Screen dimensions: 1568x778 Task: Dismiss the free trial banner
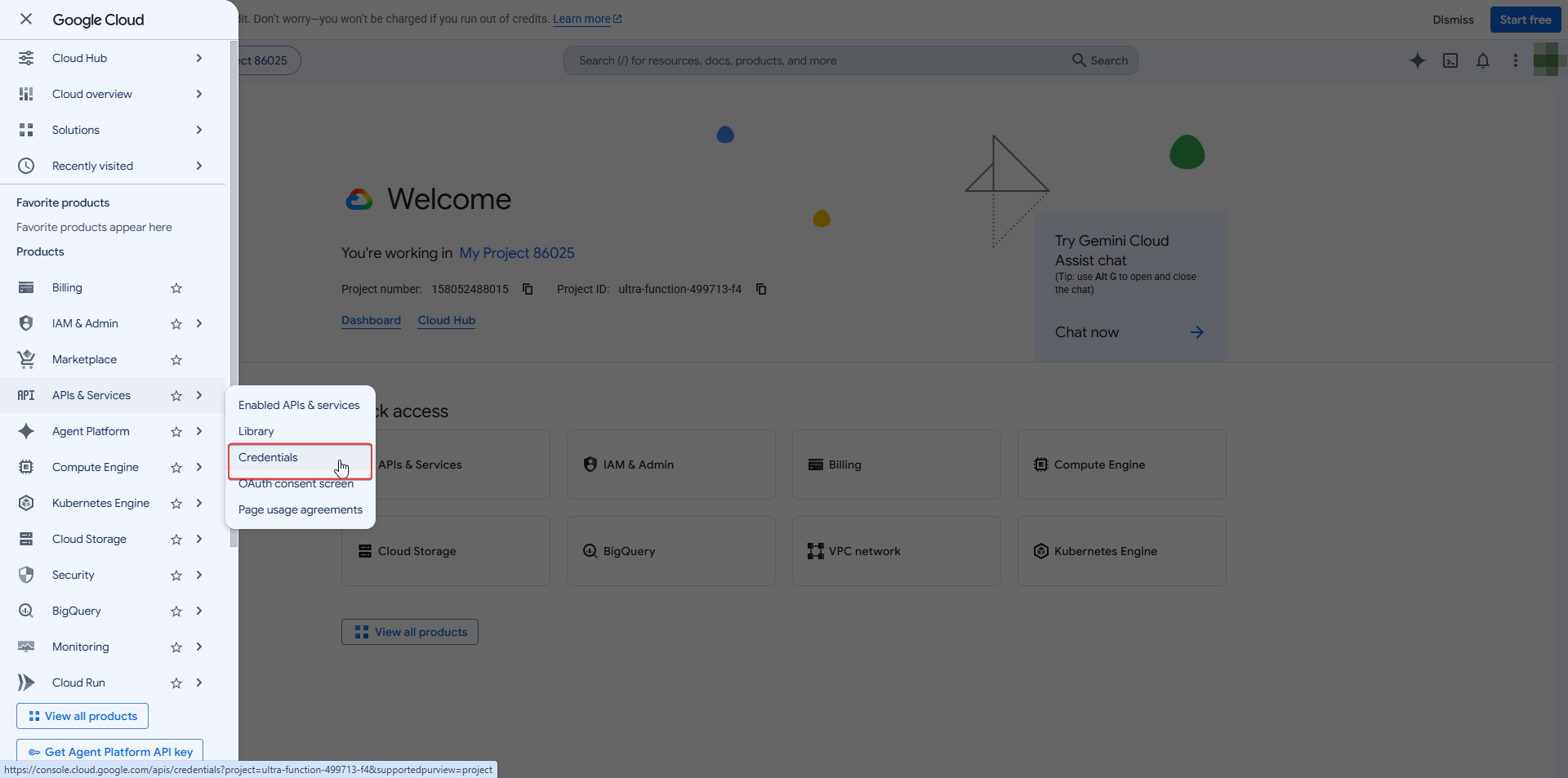(1453, 20)
